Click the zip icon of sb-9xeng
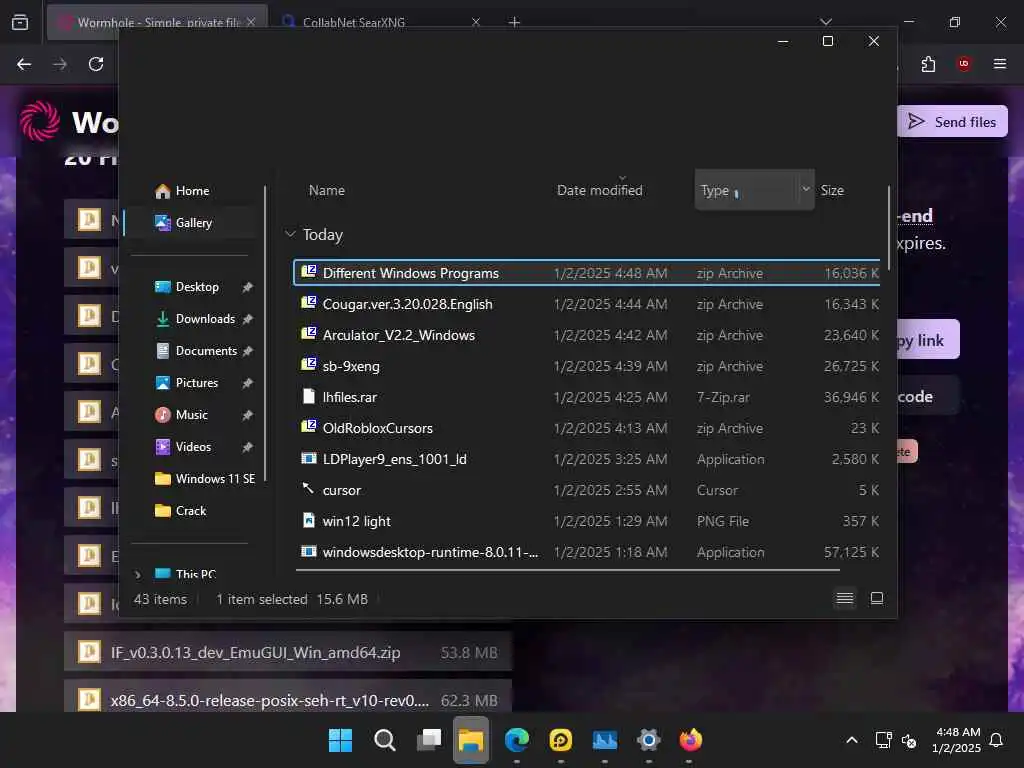The width and height of the screenshot is (1024, 768). (308, 364)
